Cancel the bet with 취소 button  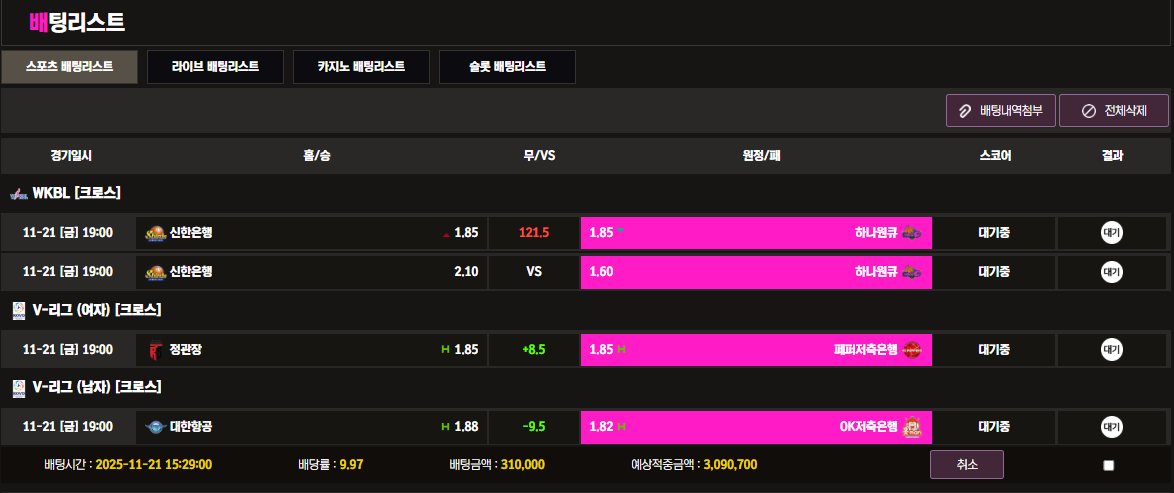click(x=966, y=465)
